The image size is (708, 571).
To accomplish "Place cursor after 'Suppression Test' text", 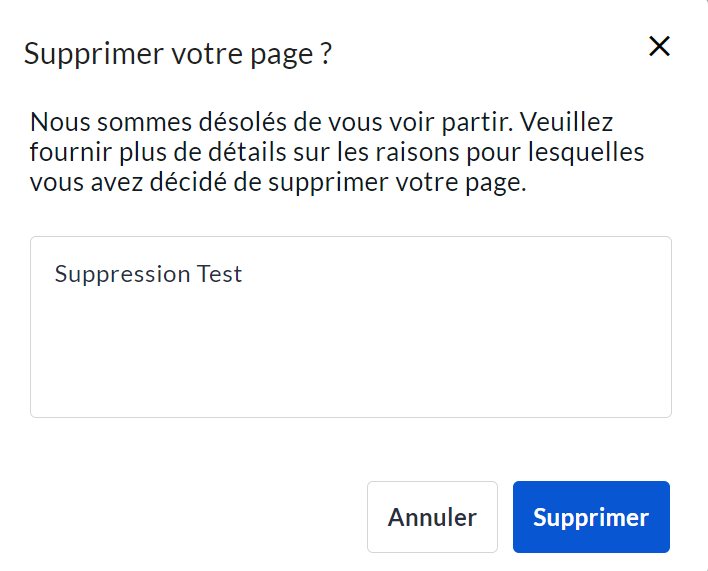I will pos(244,274).
